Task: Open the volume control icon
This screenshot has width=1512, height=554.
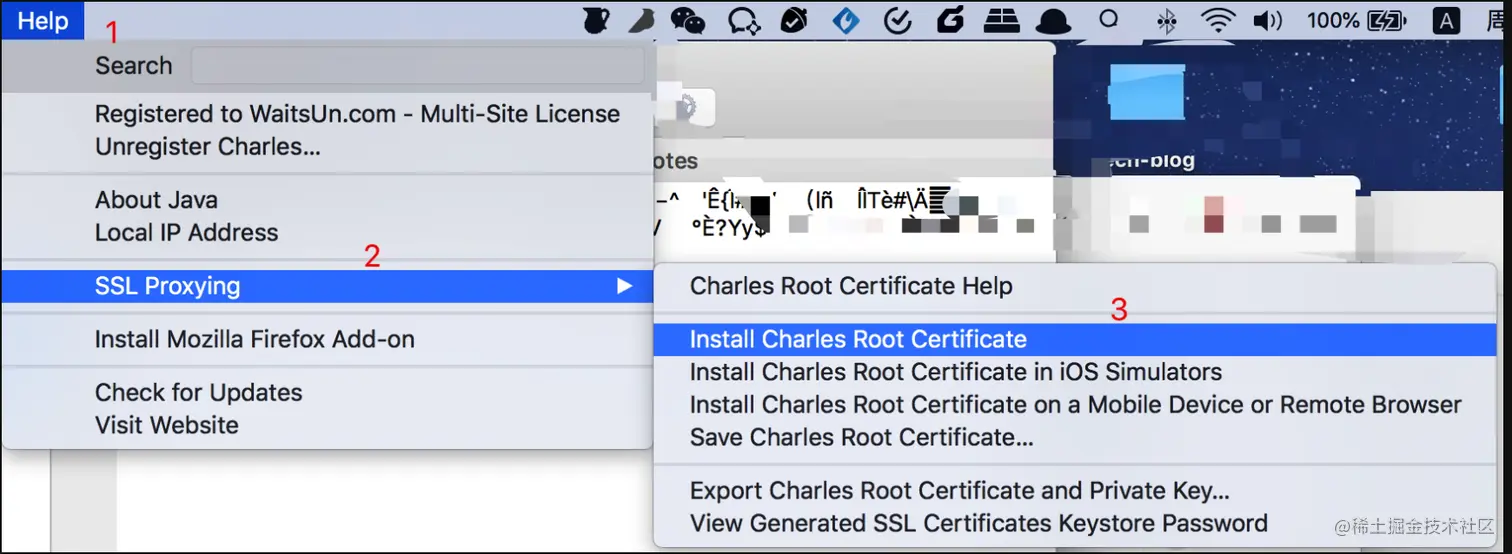Action: click(x=1267, y=20)
